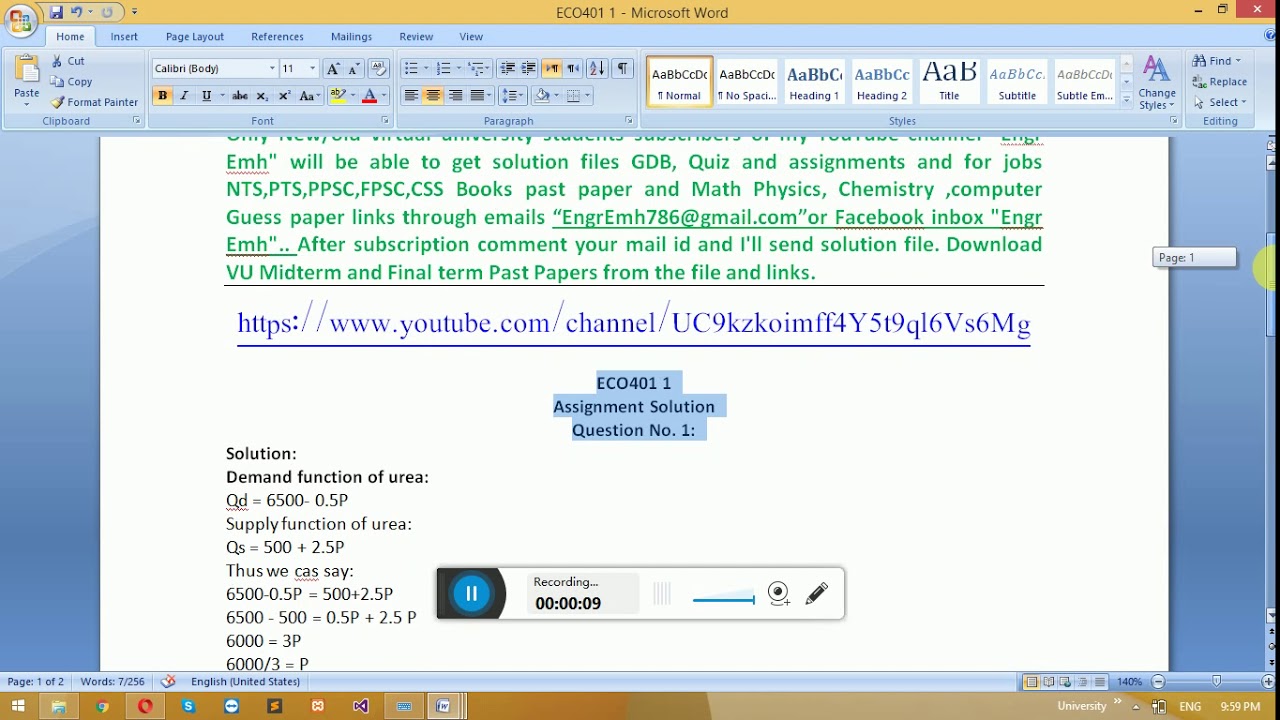Open the Insert ribbon tab
1280x720 pixels.
(x=124, y=36)
